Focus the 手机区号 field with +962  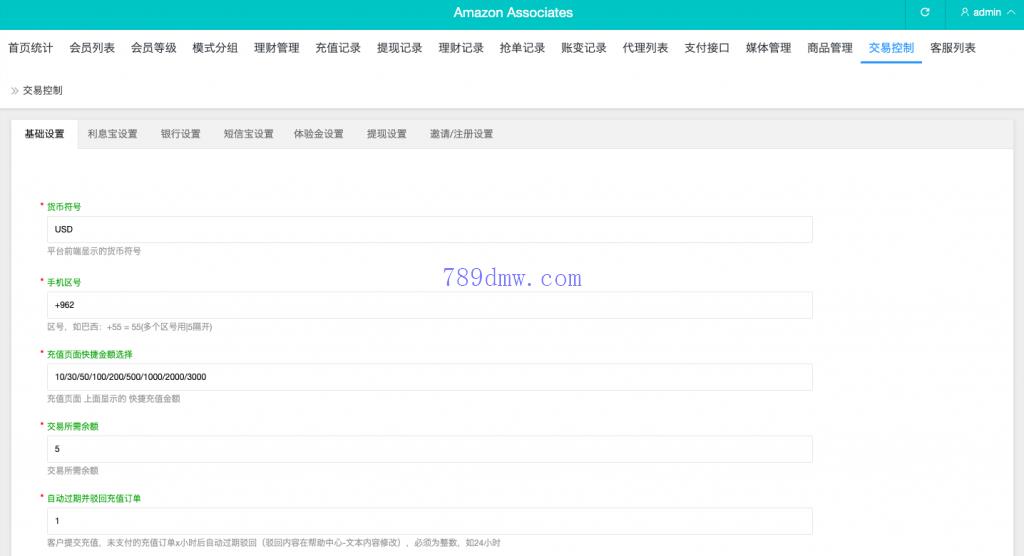[x=429, y=305]
